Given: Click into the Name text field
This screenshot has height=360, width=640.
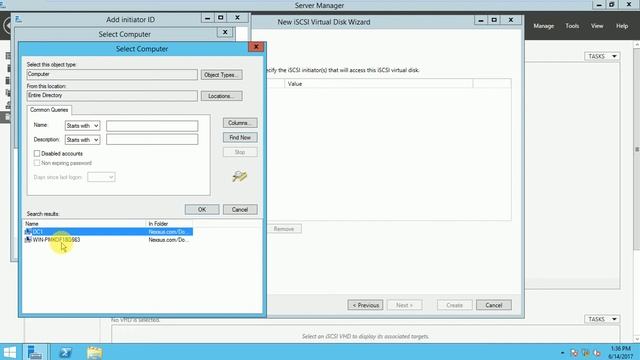Looking at the screenshot, I should click(x=152, y=126).
